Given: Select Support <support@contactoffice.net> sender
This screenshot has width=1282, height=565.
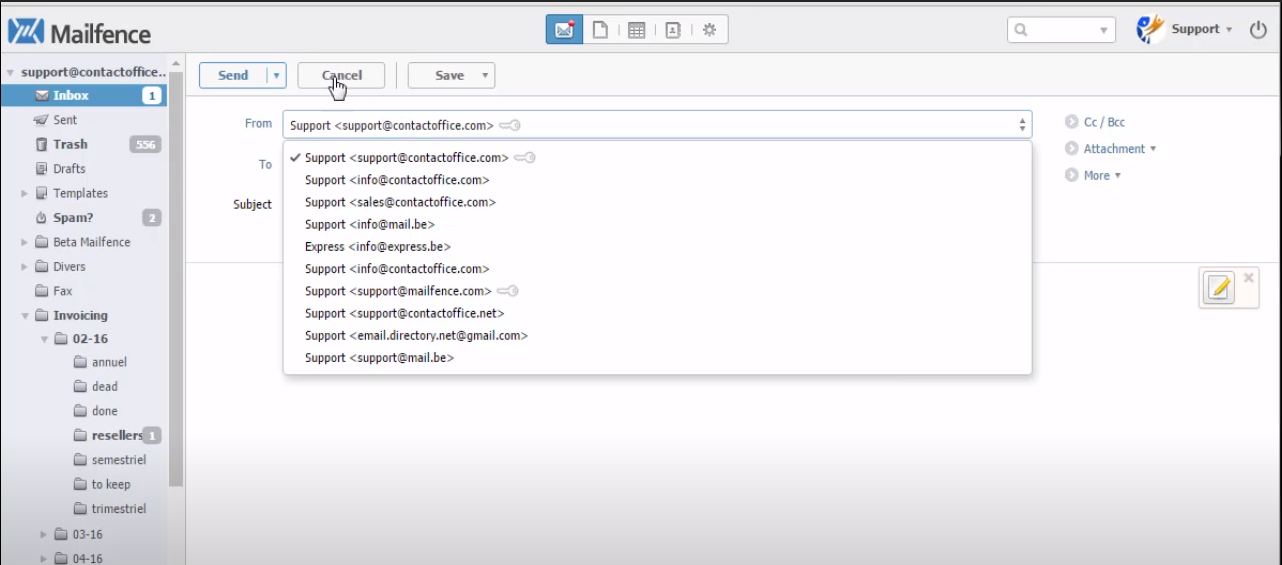Looking at the screenshot, I should (x=657, y=314).
